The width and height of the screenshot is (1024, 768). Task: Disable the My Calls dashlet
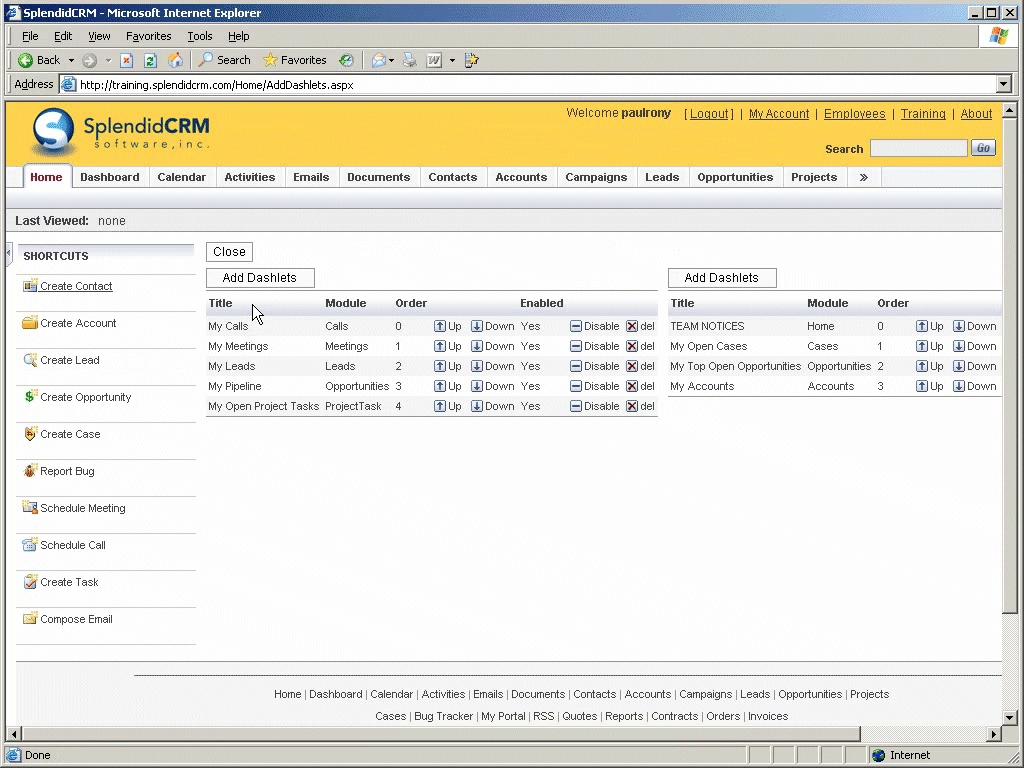595,326
